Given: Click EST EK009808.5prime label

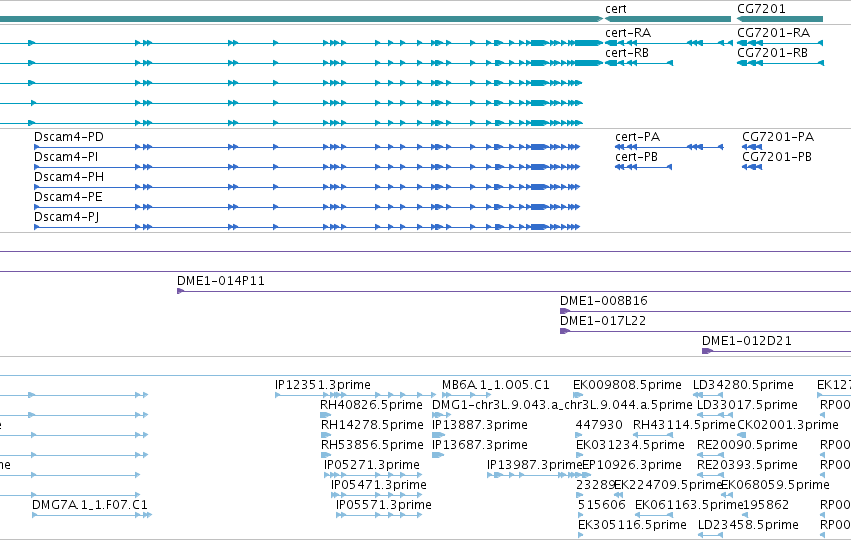Looking at the screenshot, I should point(627,385).
